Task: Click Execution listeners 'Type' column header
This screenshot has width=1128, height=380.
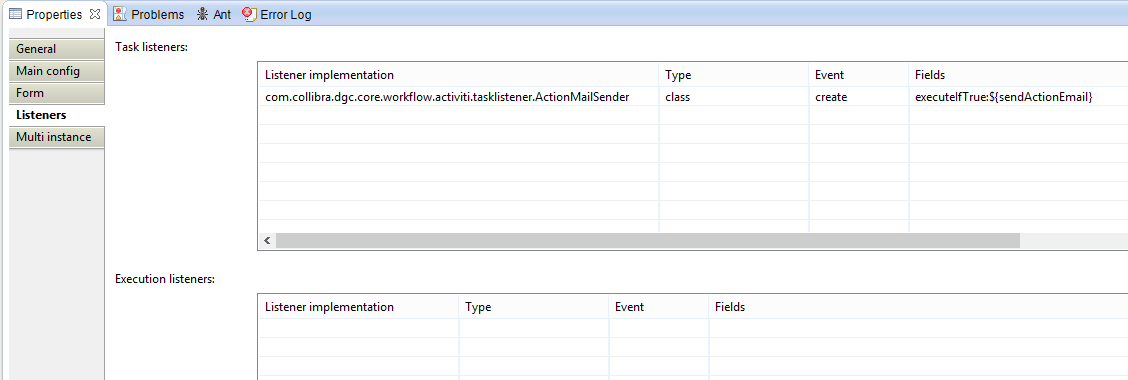Action: pyautogui.click(x=534, y=307)
